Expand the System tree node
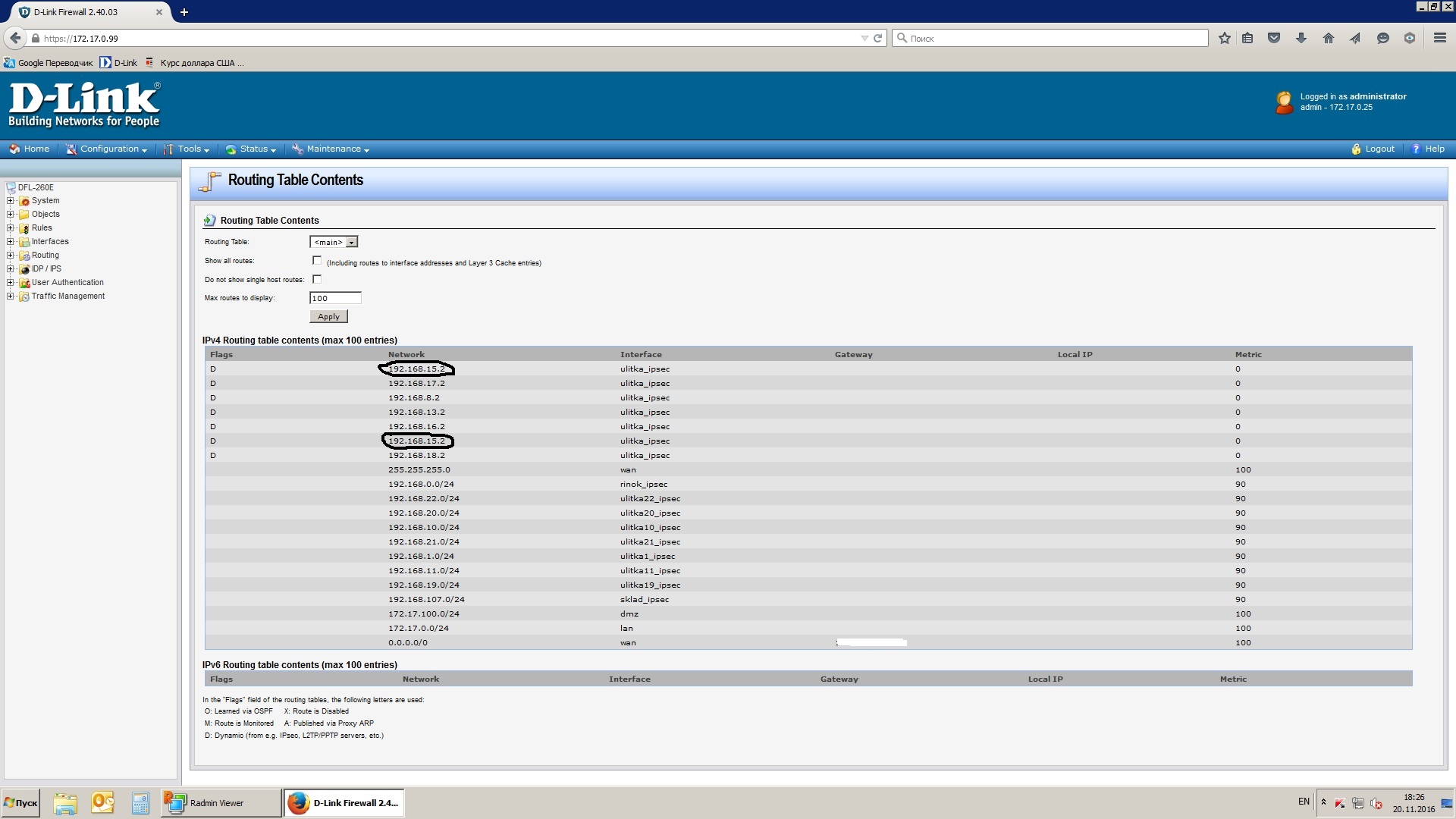This screenshot has height=819, width=1456. 11,201
